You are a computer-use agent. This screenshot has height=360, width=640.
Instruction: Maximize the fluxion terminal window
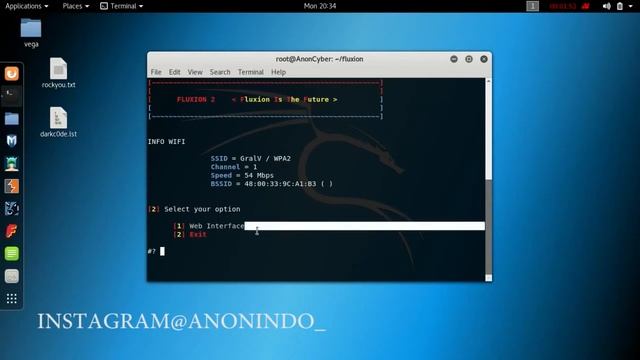click(469, 59)
